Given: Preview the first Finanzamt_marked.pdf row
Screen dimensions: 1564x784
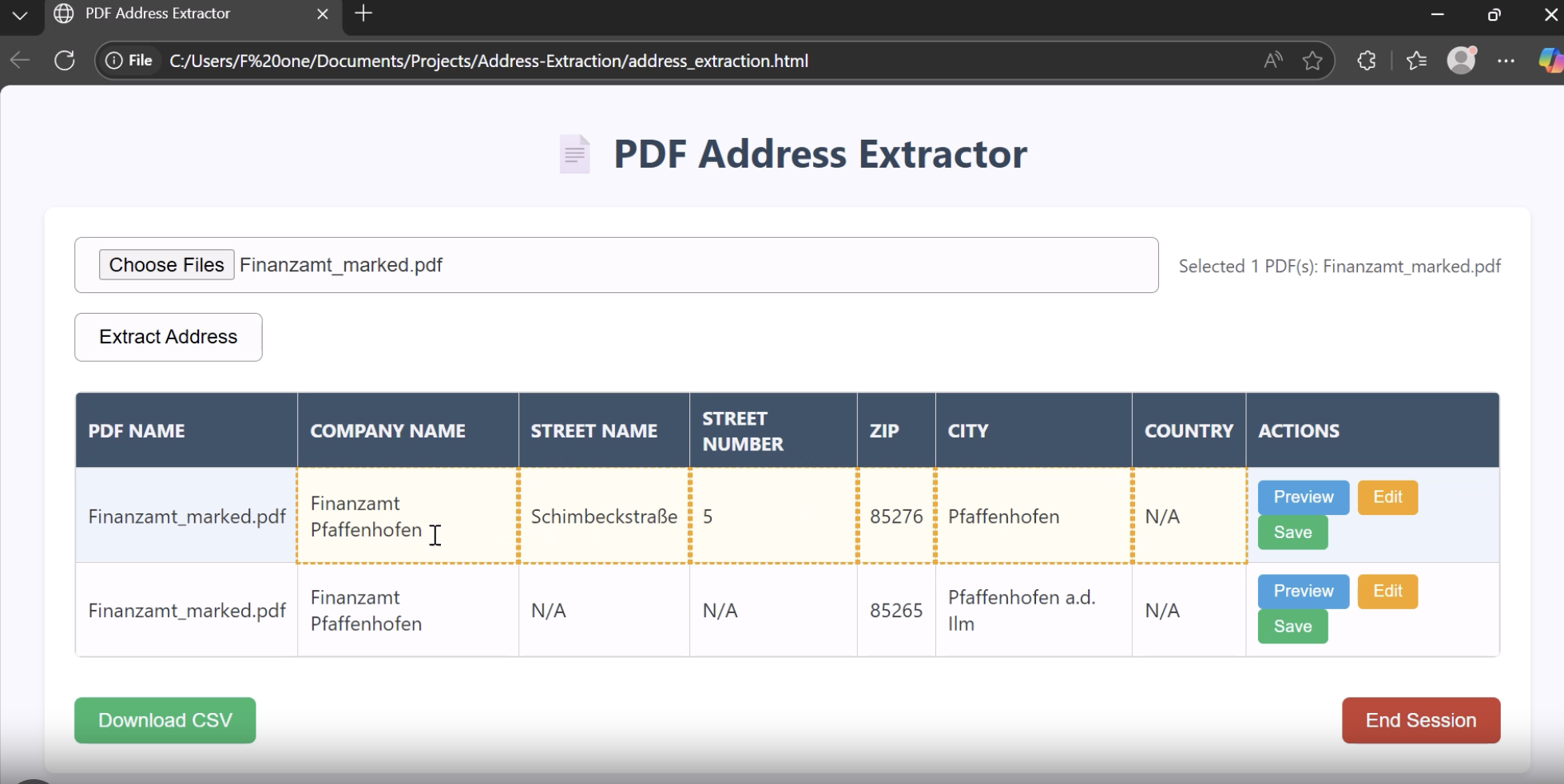Looking at the screenshot, I should [x=1302, y=497].
